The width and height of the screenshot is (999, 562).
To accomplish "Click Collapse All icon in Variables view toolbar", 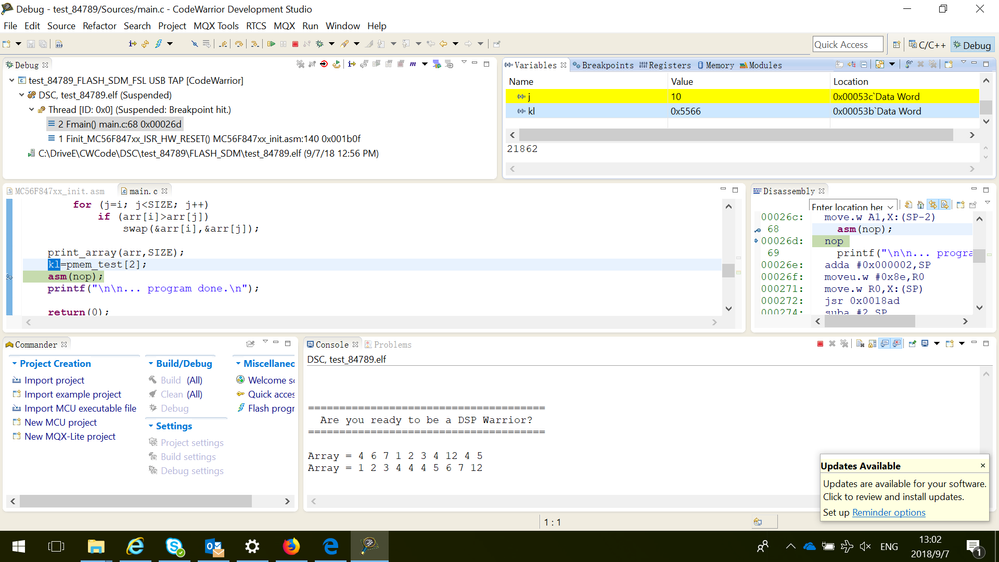I will point(864,64).
